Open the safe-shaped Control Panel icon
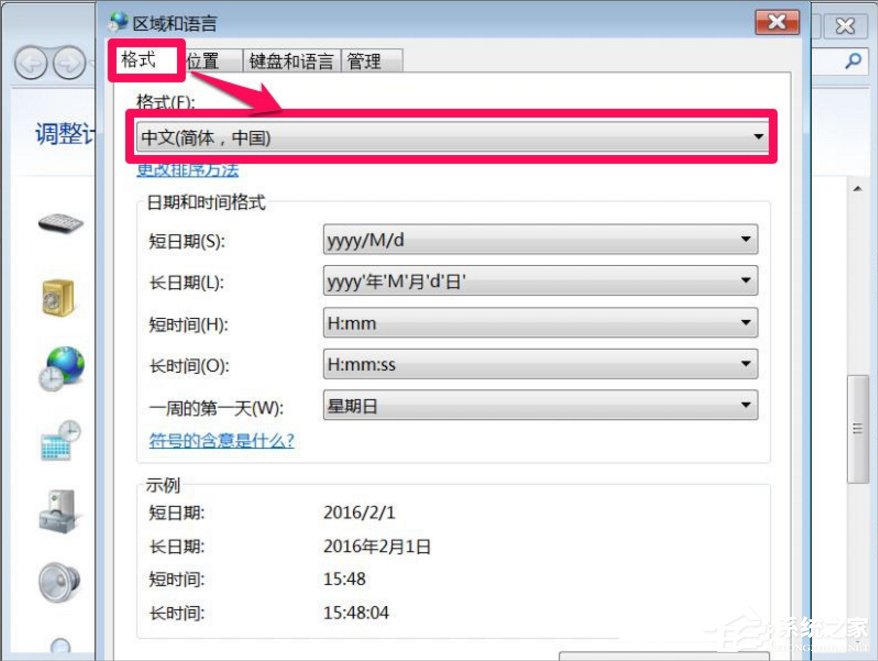Screen dimensions: 878x661 point(57,295)
